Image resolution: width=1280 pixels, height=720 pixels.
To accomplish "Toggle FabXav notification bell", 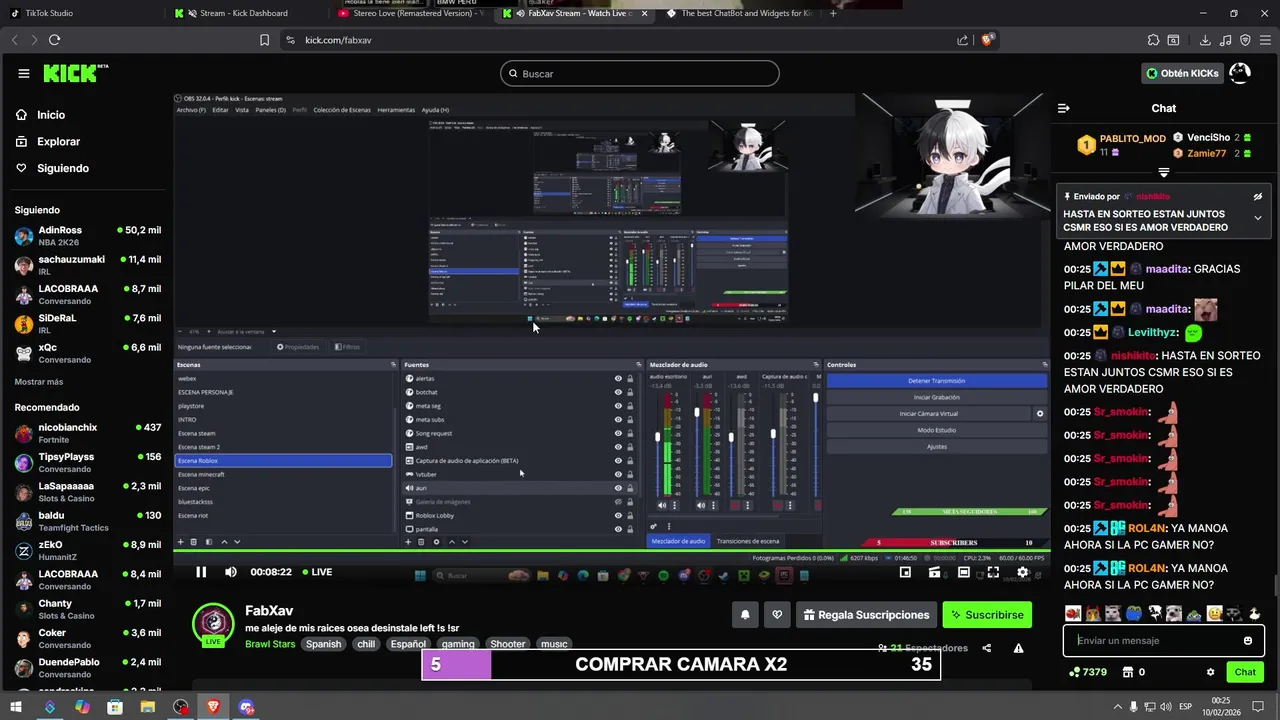I will tap(745, 615).
